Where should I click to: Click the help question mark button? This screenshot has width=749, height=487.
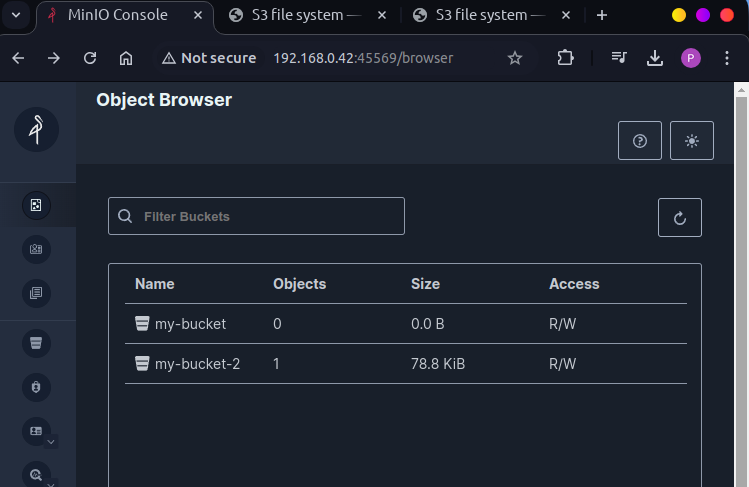point(640,141)
